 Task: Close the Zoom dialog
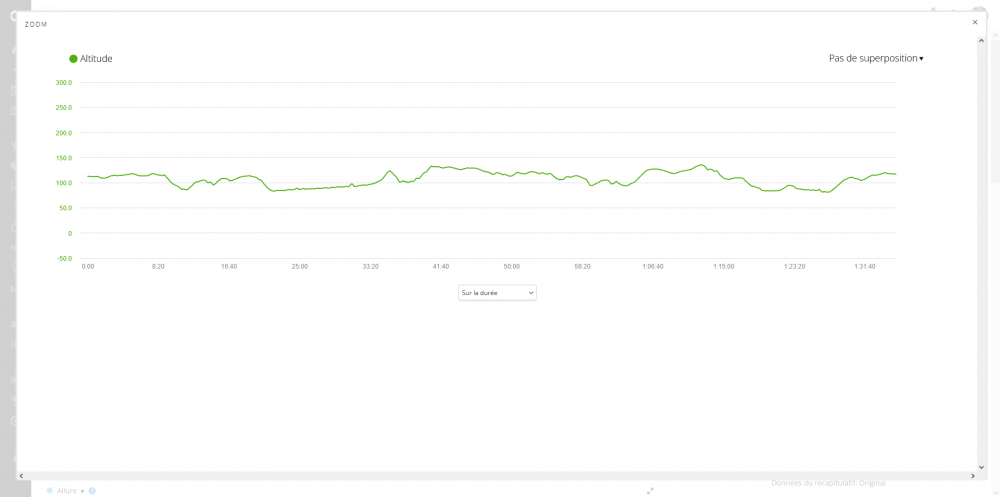(975, 22)
